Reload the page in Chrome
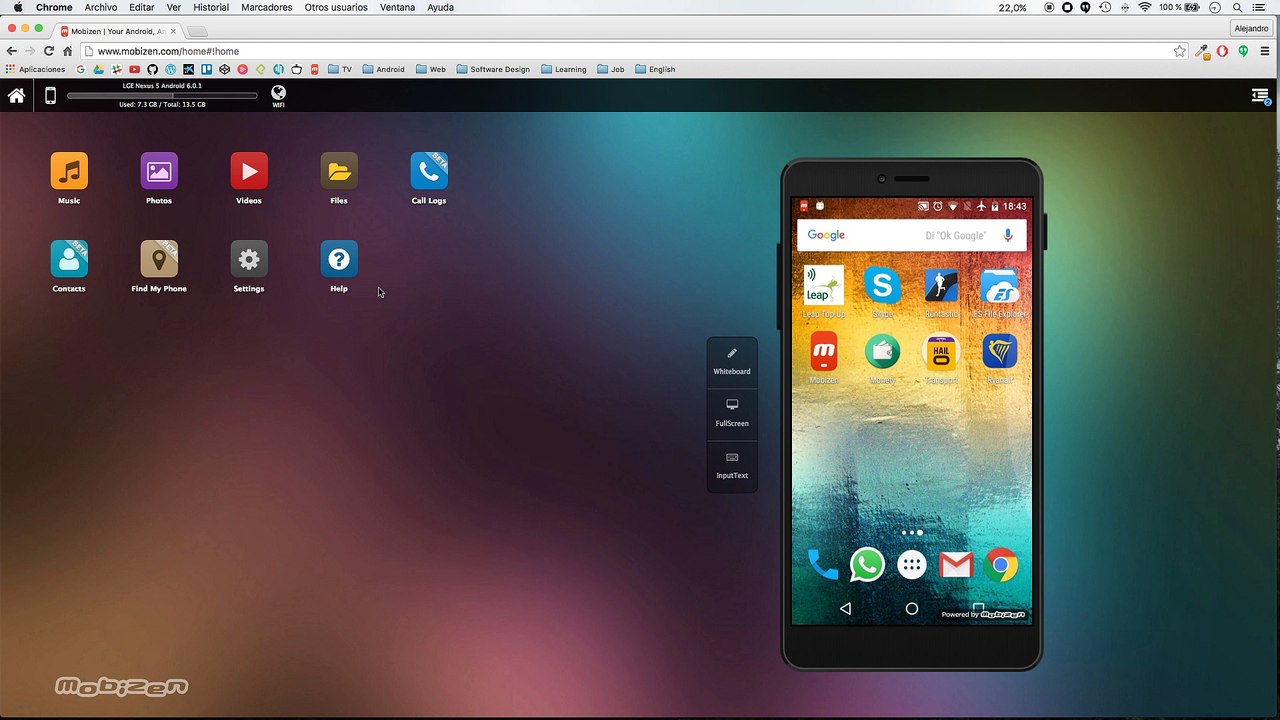Screen dimensions: 1280x720 [48, 51]
